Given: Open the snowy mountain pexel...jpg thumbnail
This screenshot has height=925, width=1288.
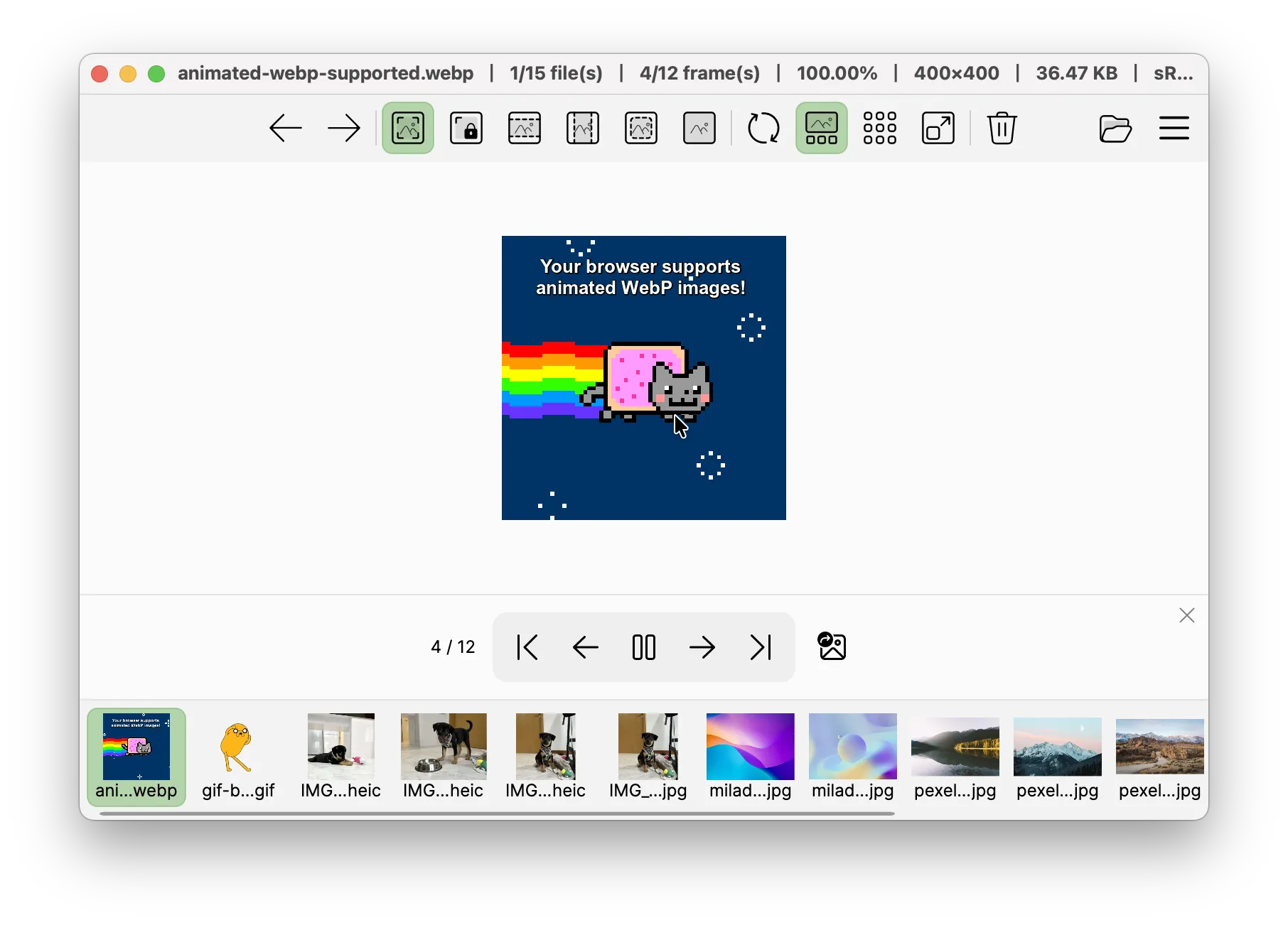Looking at the screenshot, I should pos(1058,757).
